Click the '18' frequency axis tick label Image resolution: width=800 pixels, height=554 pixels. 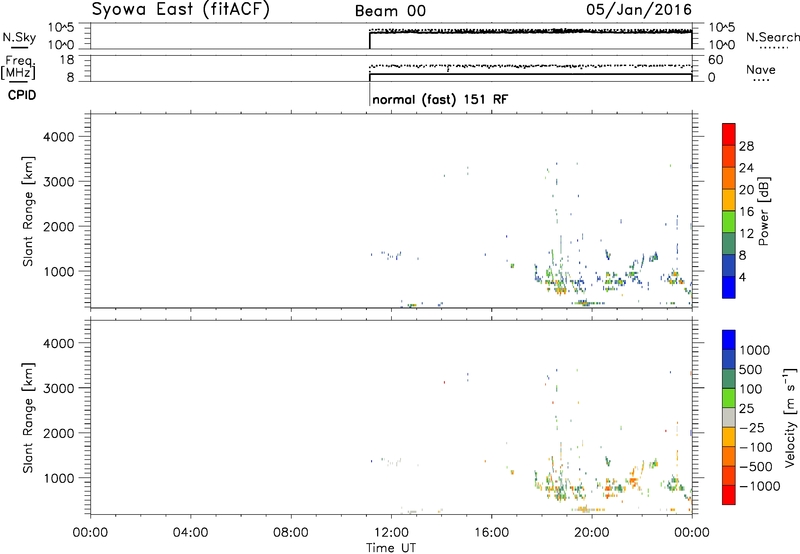[x=68, y=60]
